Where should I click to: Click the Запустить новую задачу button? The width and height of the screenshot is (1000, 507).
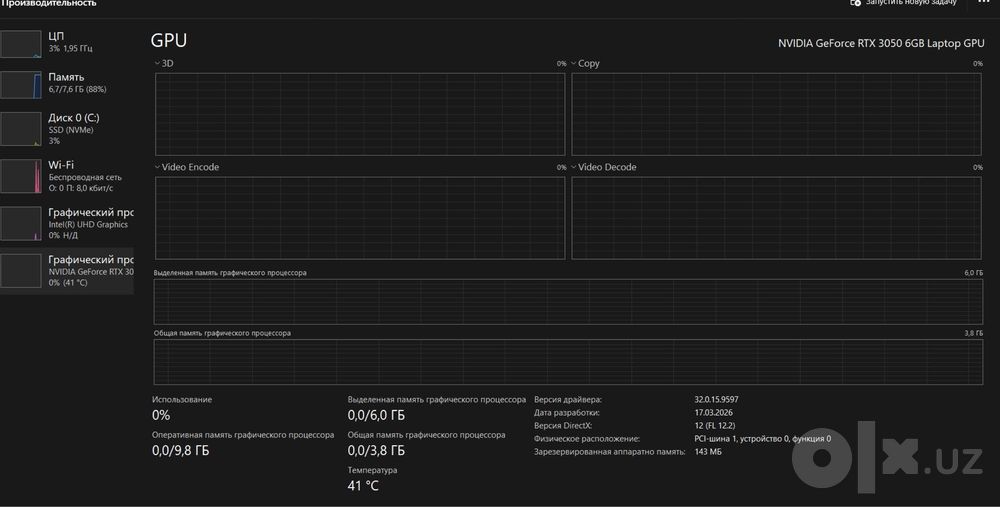coord(904,3)
